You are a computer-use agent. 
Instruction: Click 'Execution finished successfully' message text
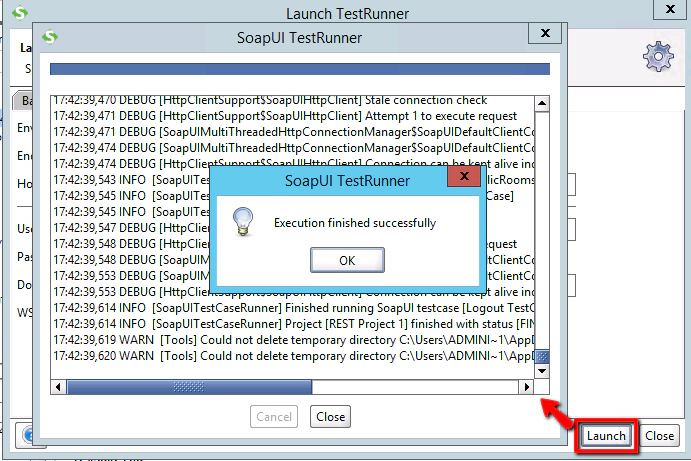pos(355,223)
